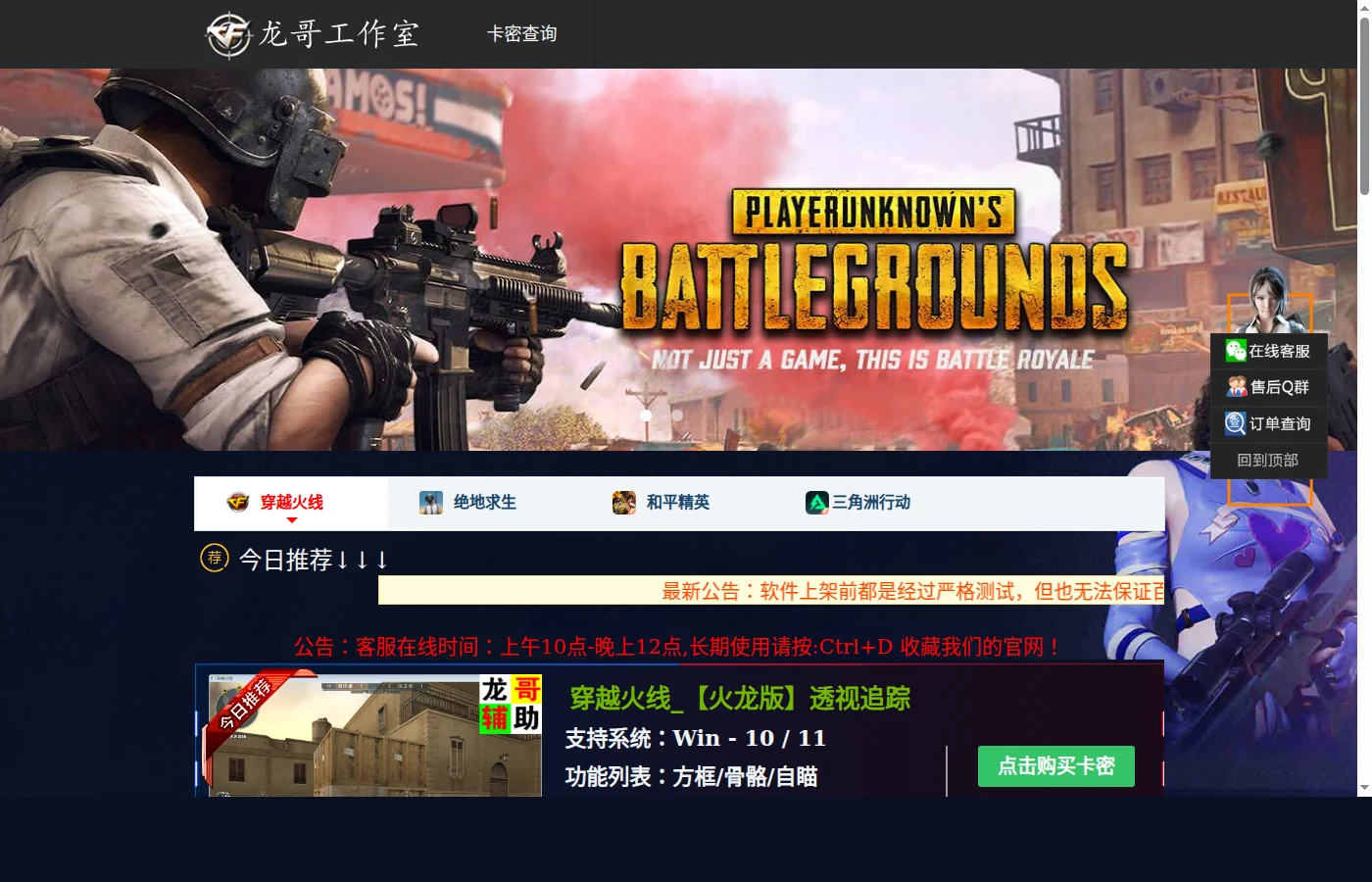Click the 龙哥工作室 site title text

[x=339, y=34]
